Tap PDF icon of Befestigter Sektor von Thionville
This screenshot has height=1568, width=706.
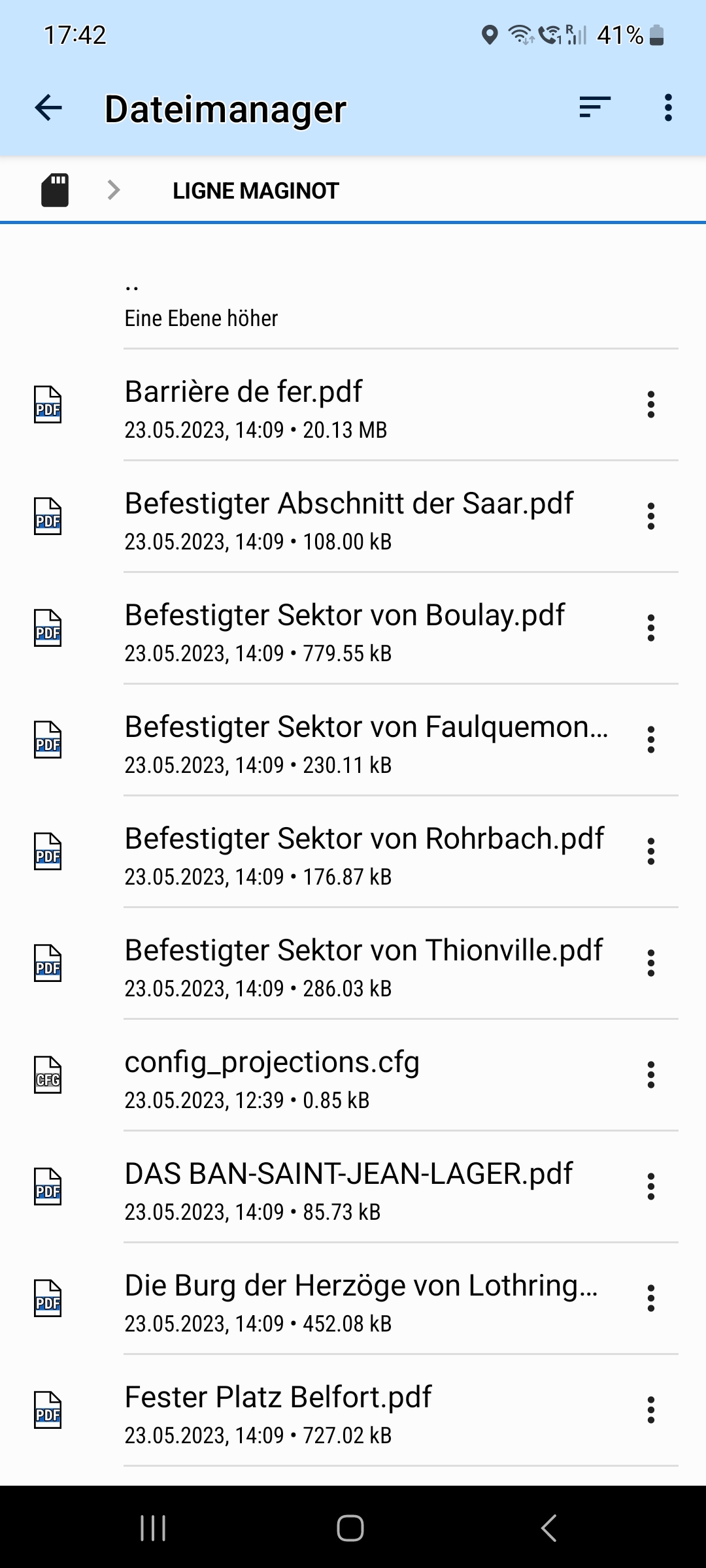click(x=48, y=964)
